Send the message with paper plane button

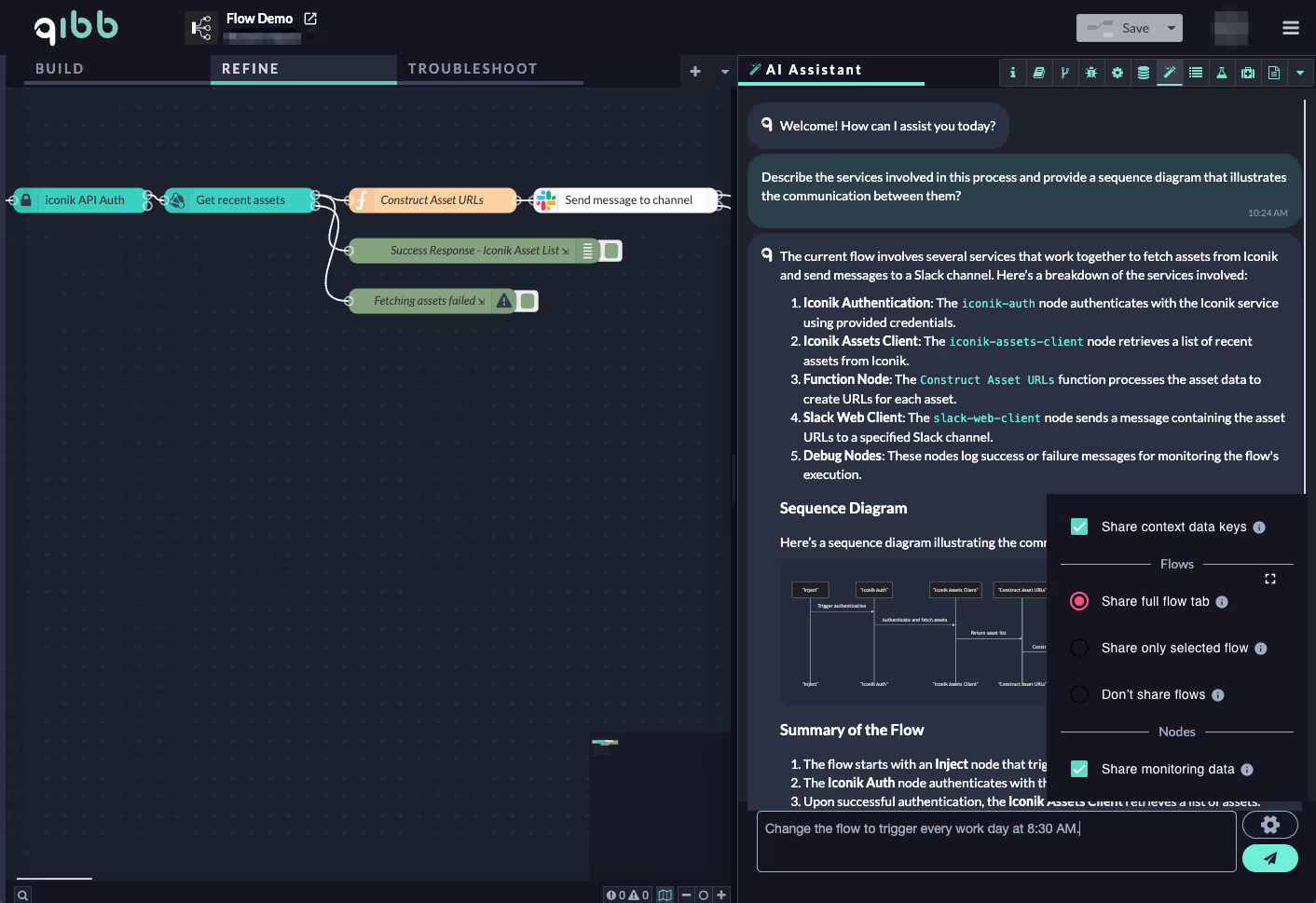click(1269, 858)
